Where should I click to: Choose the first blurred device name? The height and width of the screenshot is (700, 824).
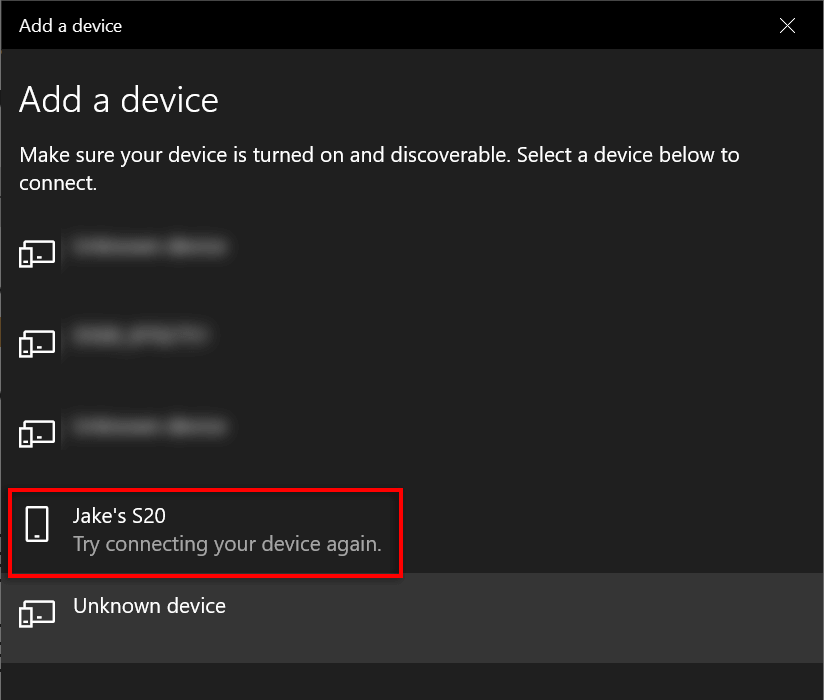(149, 246)
